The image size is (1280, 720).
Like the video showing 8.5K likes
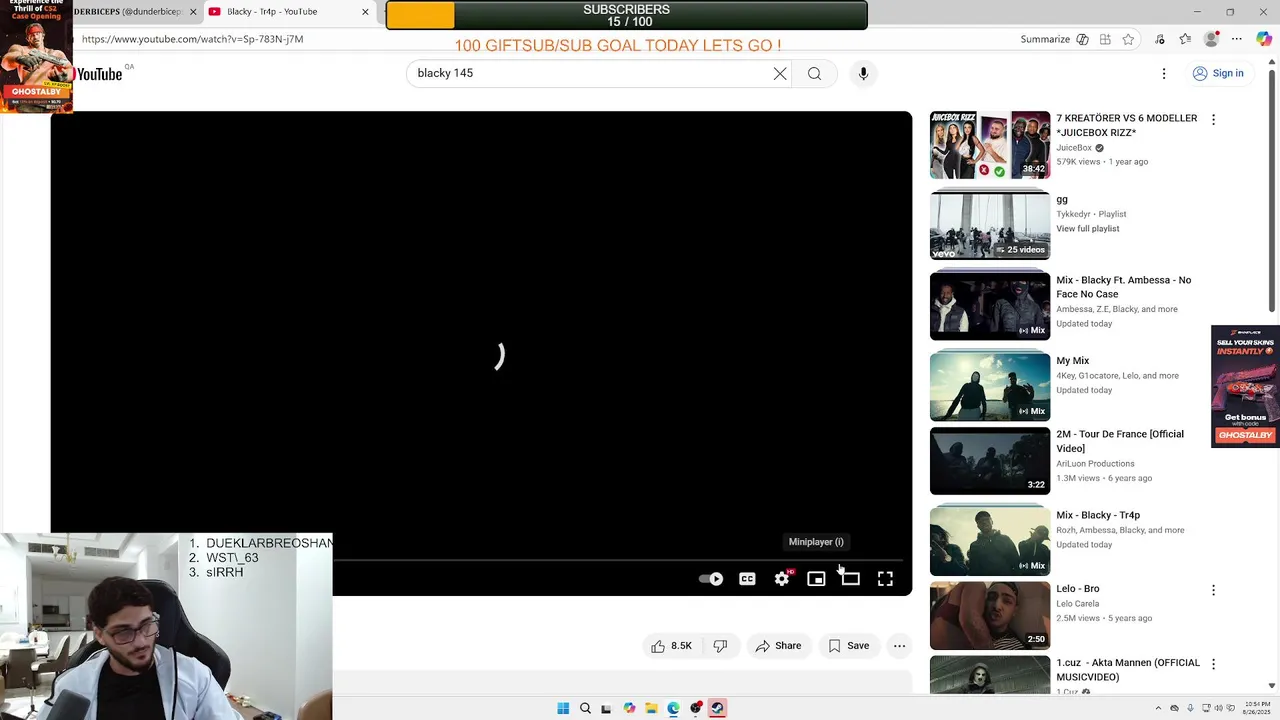(x=671, y=646)
